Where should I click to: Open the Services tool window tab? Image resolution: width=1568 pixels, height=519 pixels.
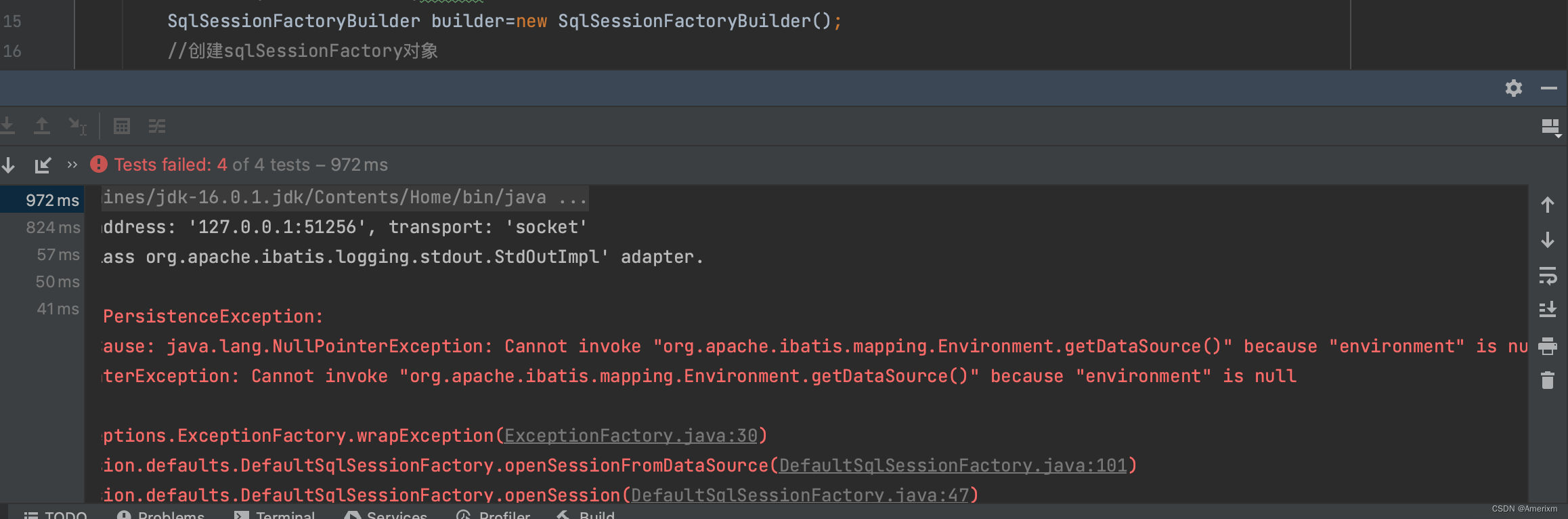[x=386, y=514]
